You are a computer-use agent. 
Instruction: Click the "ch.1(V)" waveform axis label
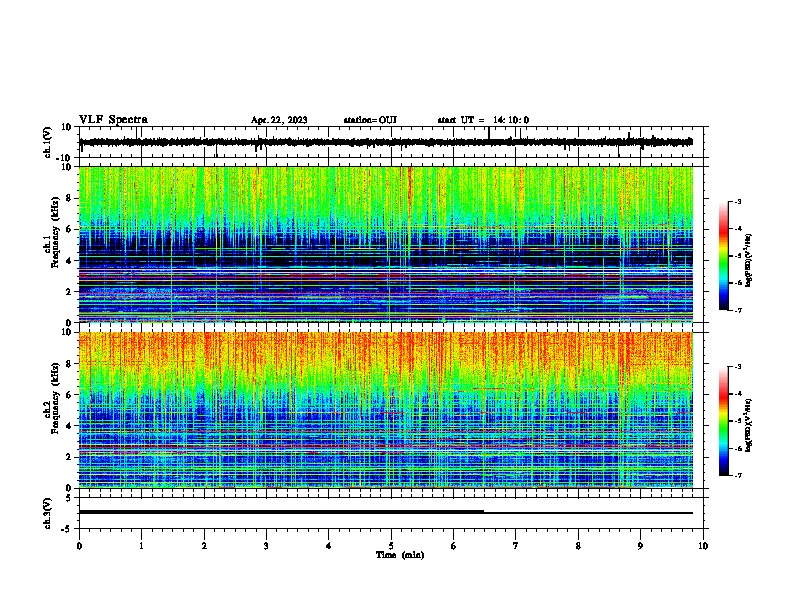48,142
